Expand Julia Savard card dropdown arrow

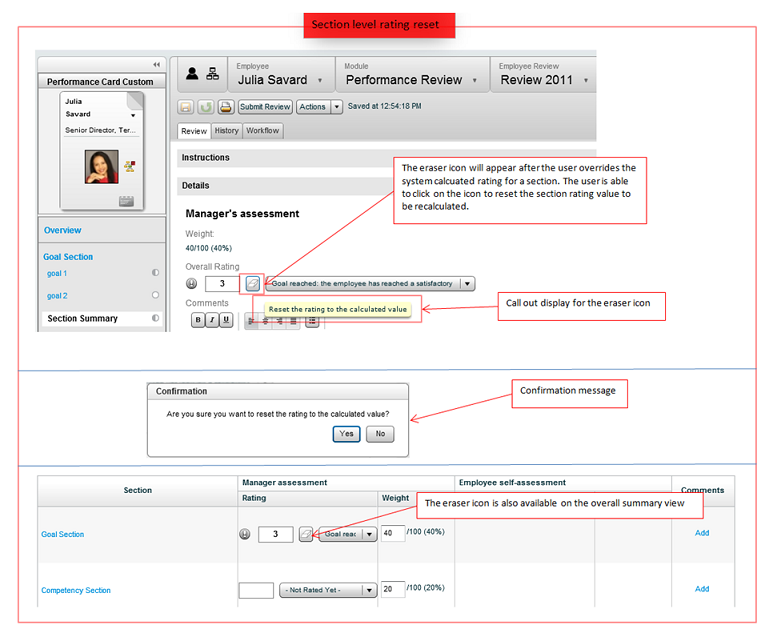[133, 115]
